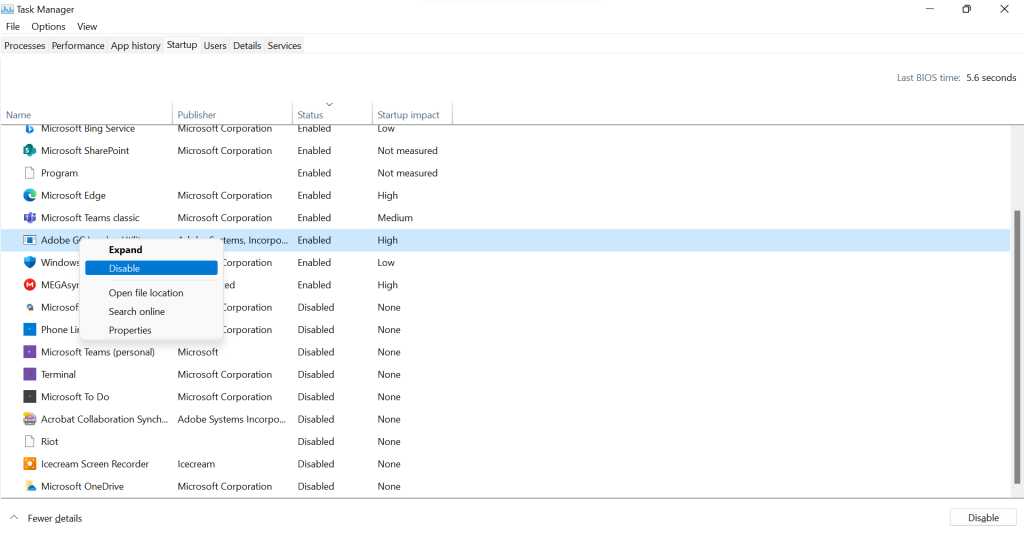Sort by the Name column header
Image resolution: width=1024 pixels, height=535 pixels.
[x=86, y=114]
